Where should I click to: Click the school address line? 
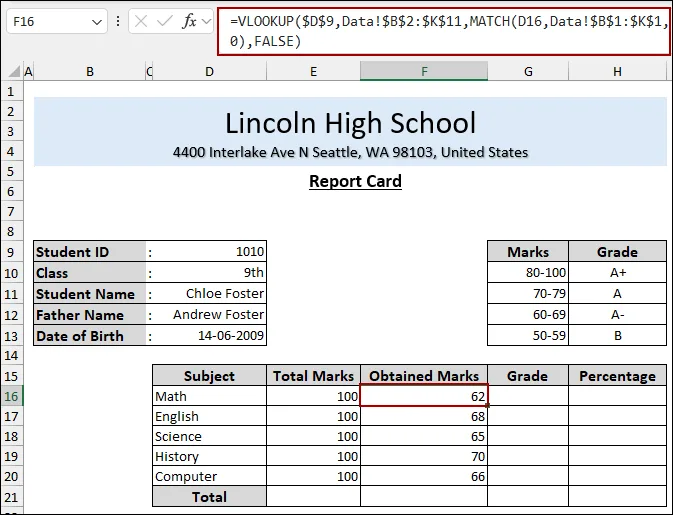tap(350, 152)
